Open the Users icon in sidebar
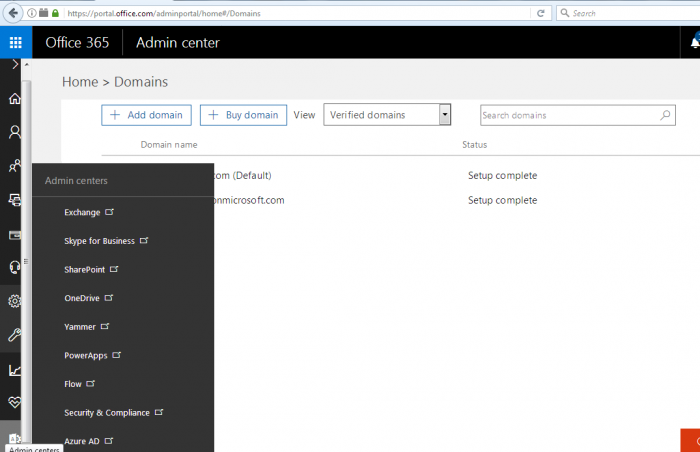This screenshot has height=452, width=700. coord(15,132)
